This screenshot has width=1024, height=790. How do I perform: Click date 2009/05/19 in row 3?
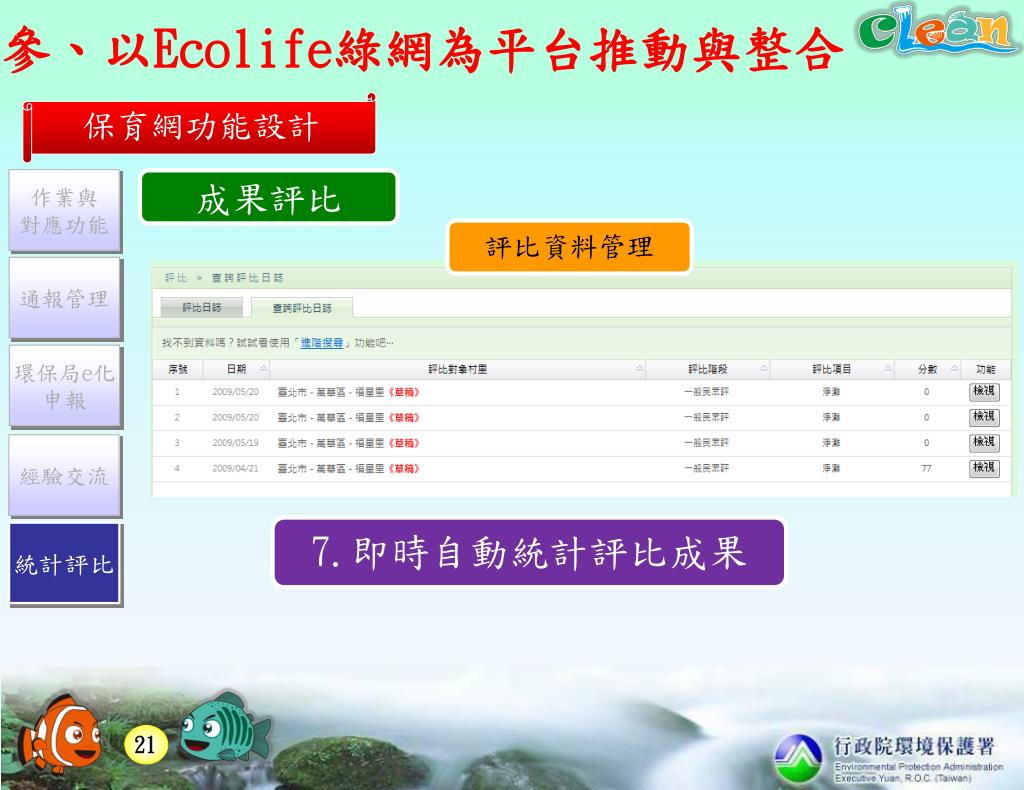pyautogui.click(x=235, y=443)
